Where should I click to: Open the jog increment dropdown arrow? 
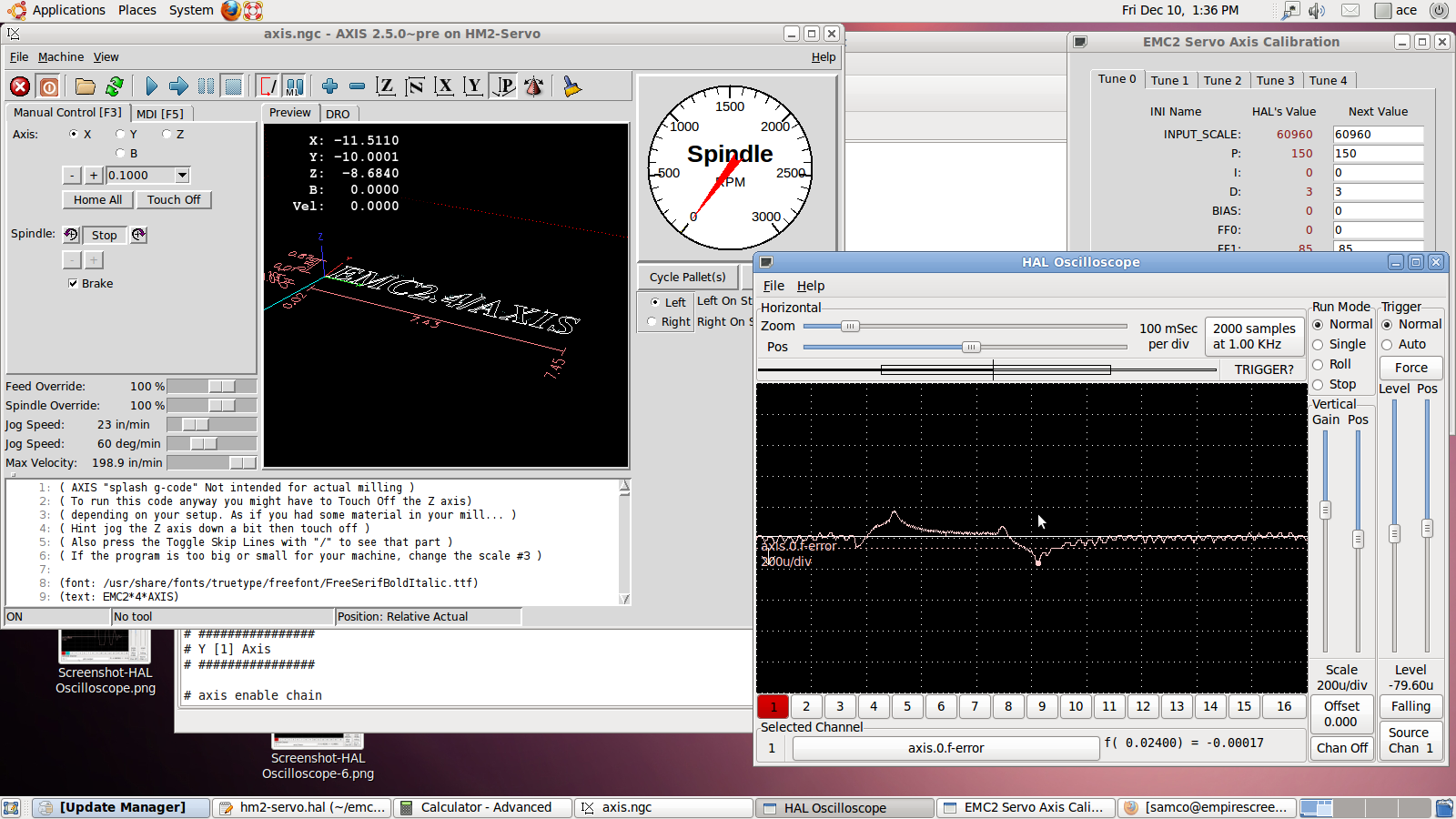pos(182,175)
